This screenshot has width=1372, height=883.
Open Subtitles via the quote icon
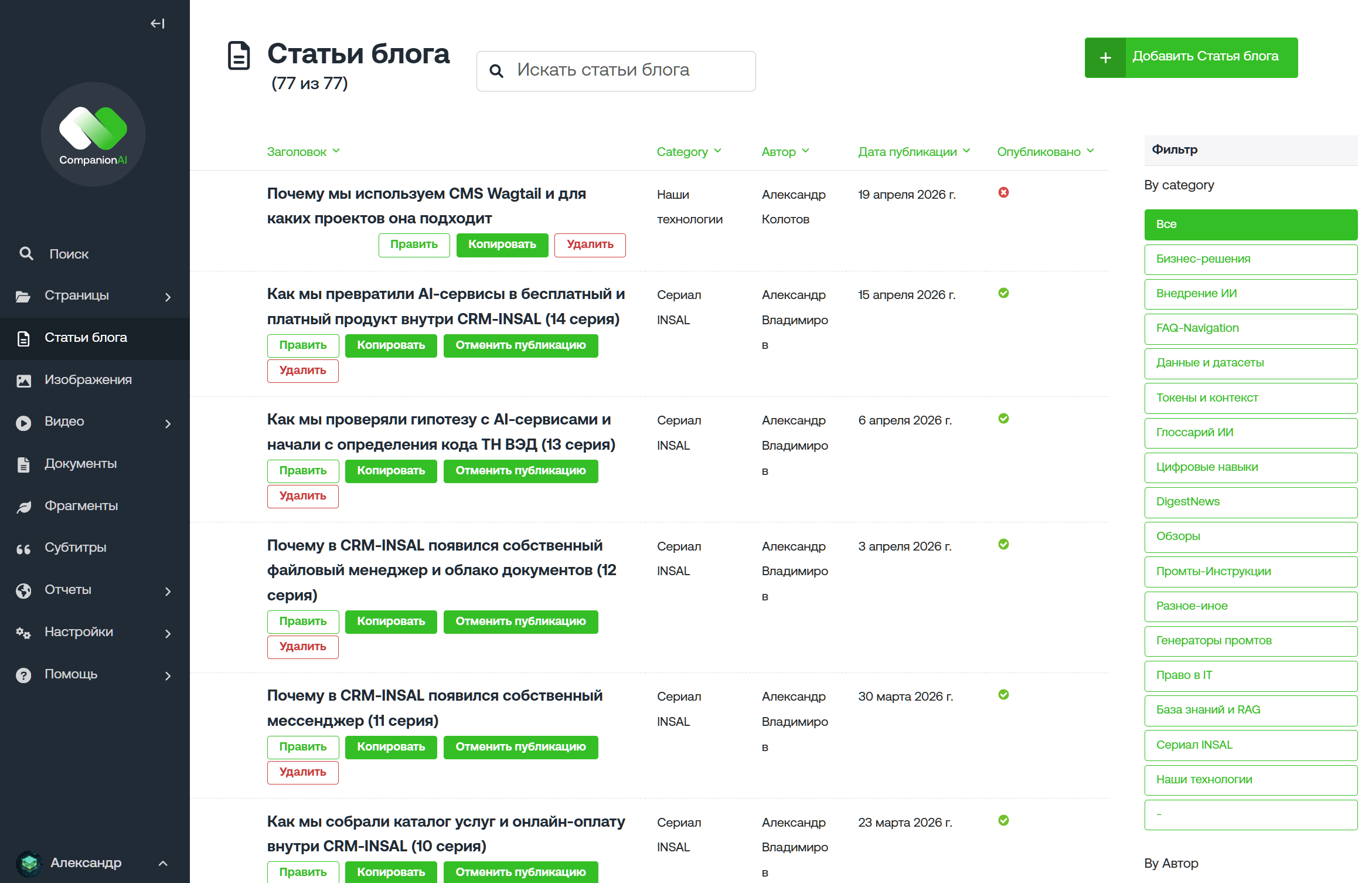23,549
